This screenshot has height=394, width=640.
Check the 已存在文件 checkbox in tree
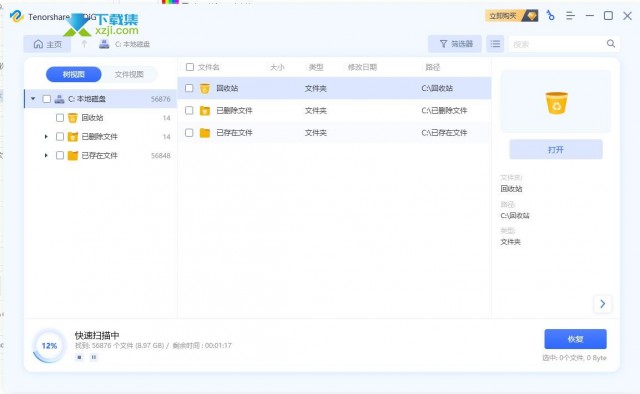pos(60,155)
